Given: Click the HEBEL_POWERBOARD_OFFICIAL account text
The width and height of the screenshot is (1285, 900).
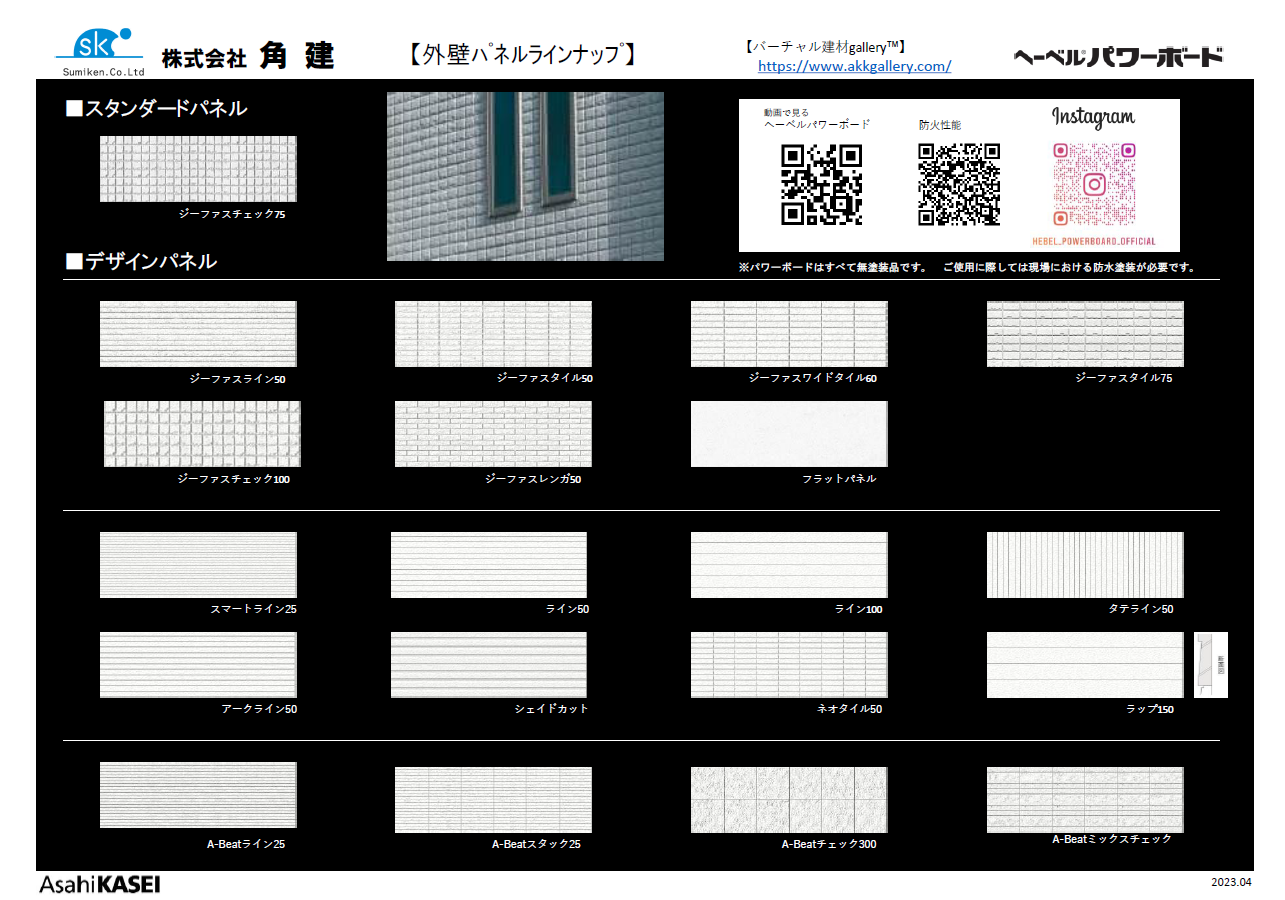Looking at the screenshot, I should click(x=1093, y=241).
